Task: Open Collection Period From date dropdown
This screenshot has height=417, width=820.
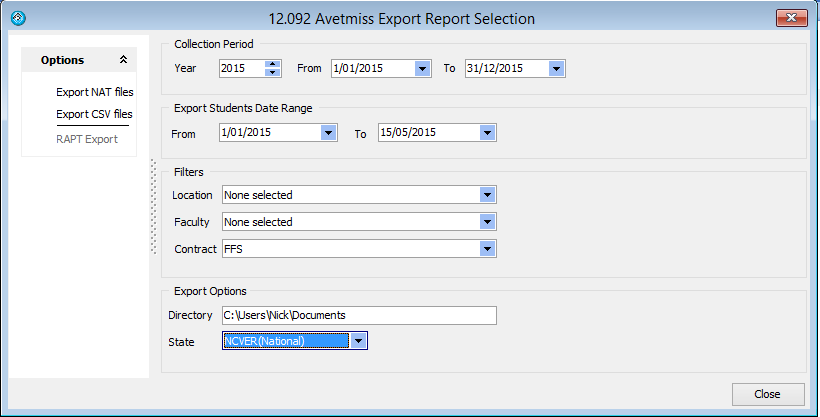Action: pyautogui.click(x=422, y=68)
